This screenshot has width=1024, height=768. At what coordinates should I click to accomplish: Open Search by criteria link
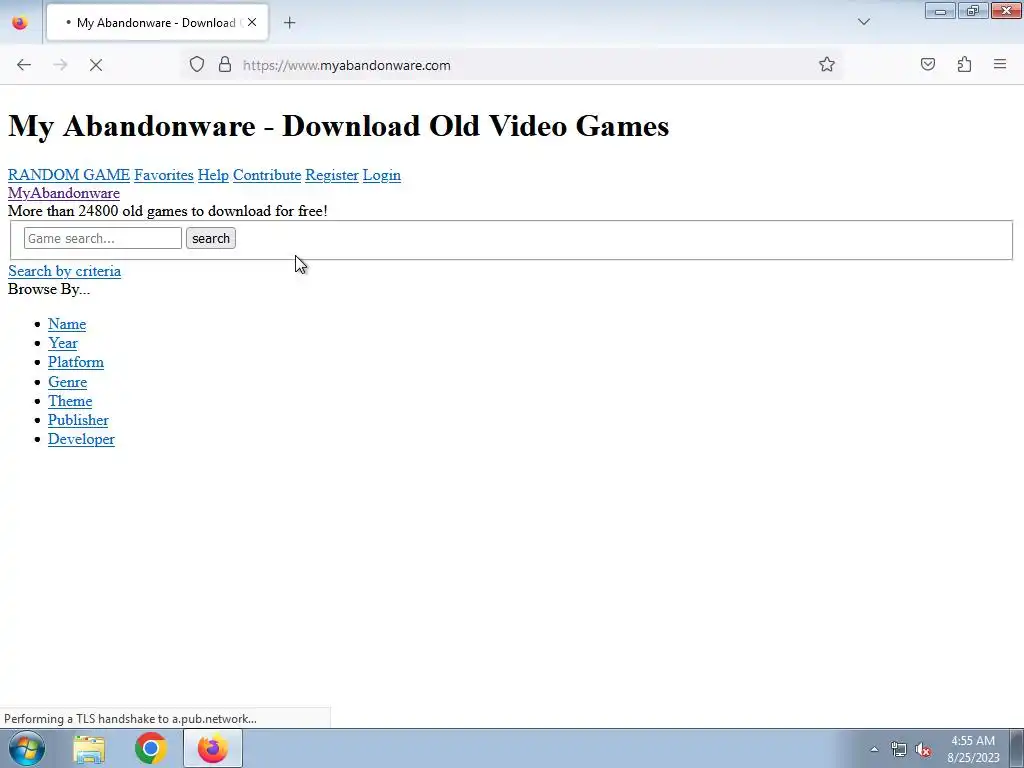point(65,271)
